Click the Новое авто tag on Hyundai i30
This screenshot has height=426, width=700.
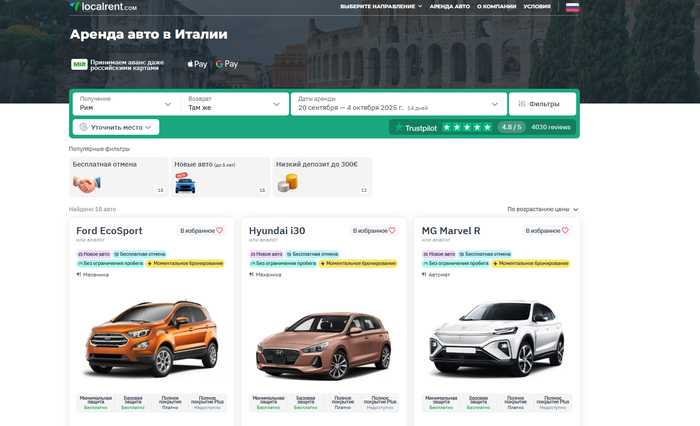267,254
